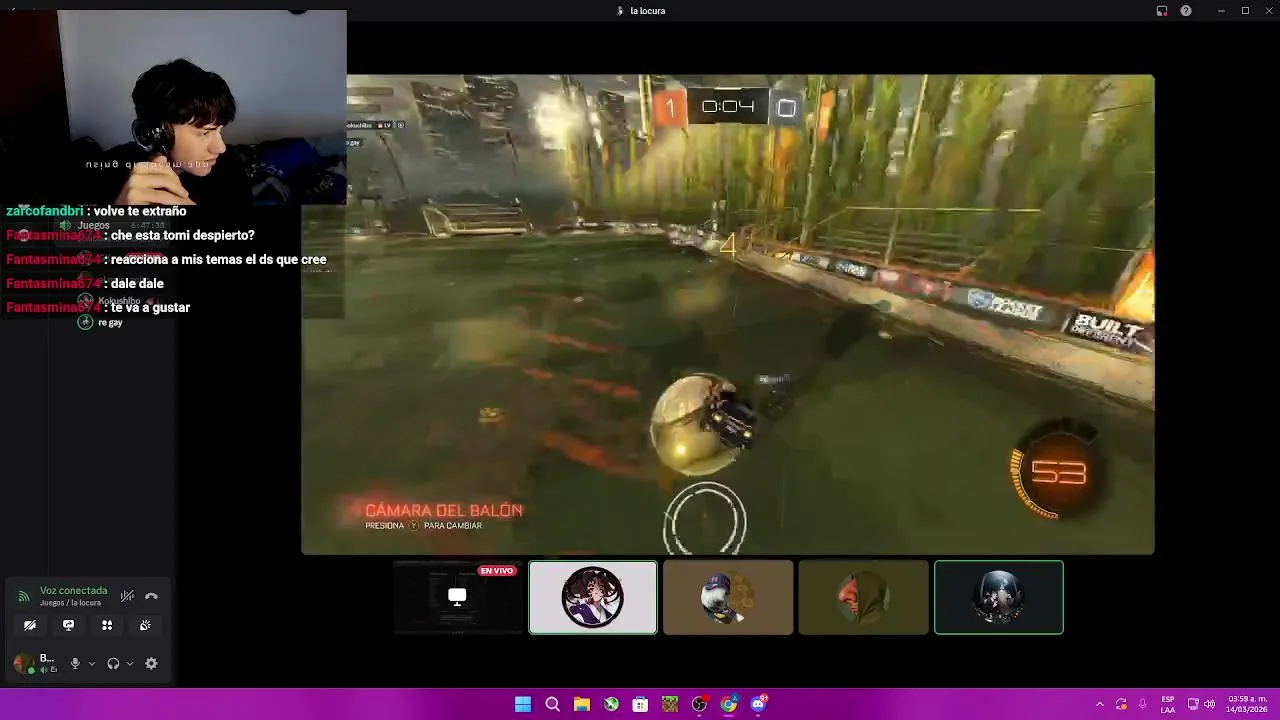1280x720 pixels.
Task: Open Windows taskbar search
Action: point(552,704)
